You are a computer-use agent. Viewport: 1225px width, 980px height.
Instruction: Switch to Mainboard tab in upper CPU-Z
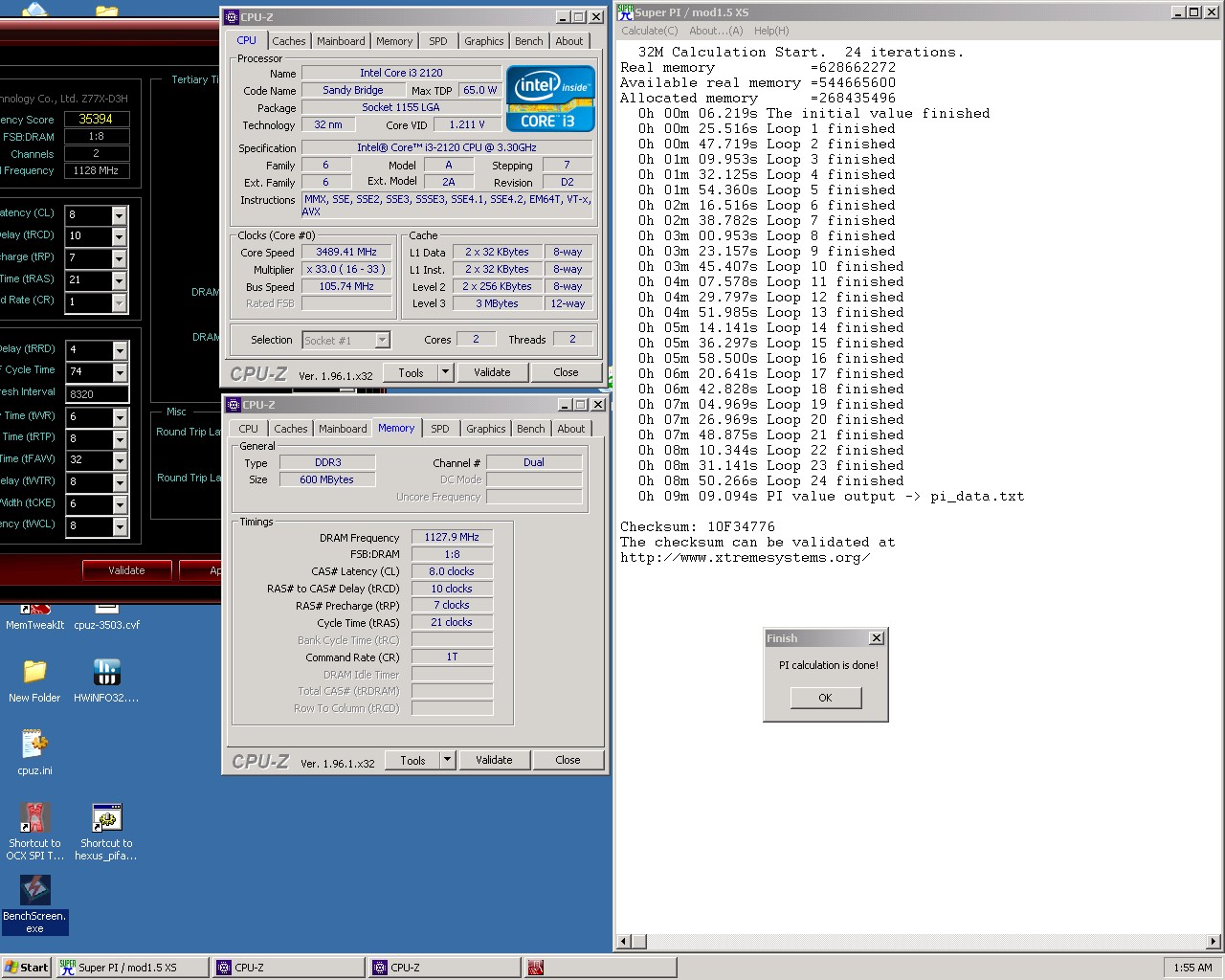341,41
